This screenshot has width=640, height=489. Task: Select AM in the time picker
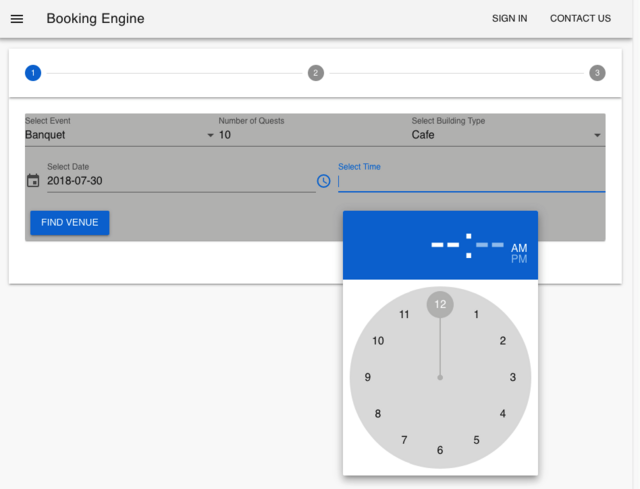coord(519,248)
